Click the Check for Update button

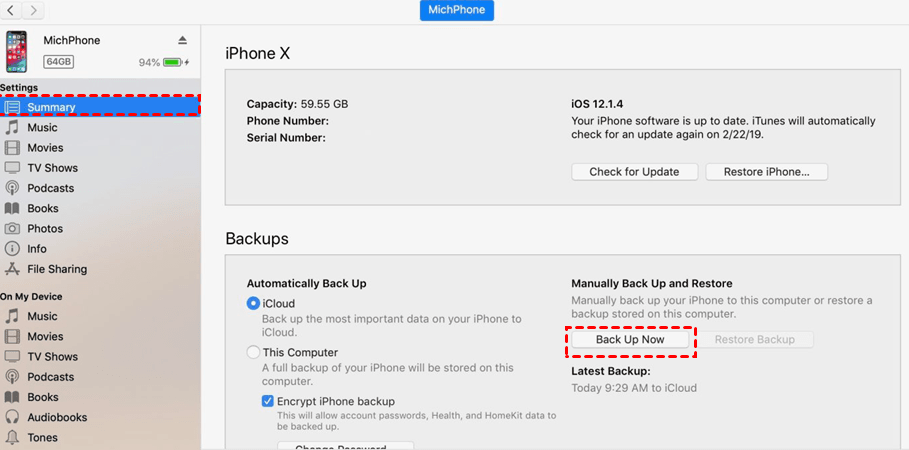coord(634,172)
